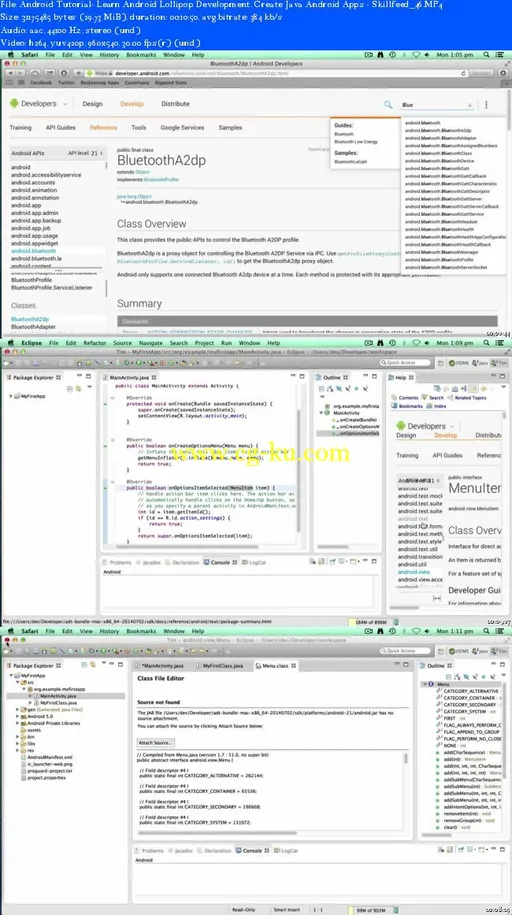Select android.bluetooth.BluetoothHeadset in search suggestions
512x915 pixels.
tap(441, 222)
